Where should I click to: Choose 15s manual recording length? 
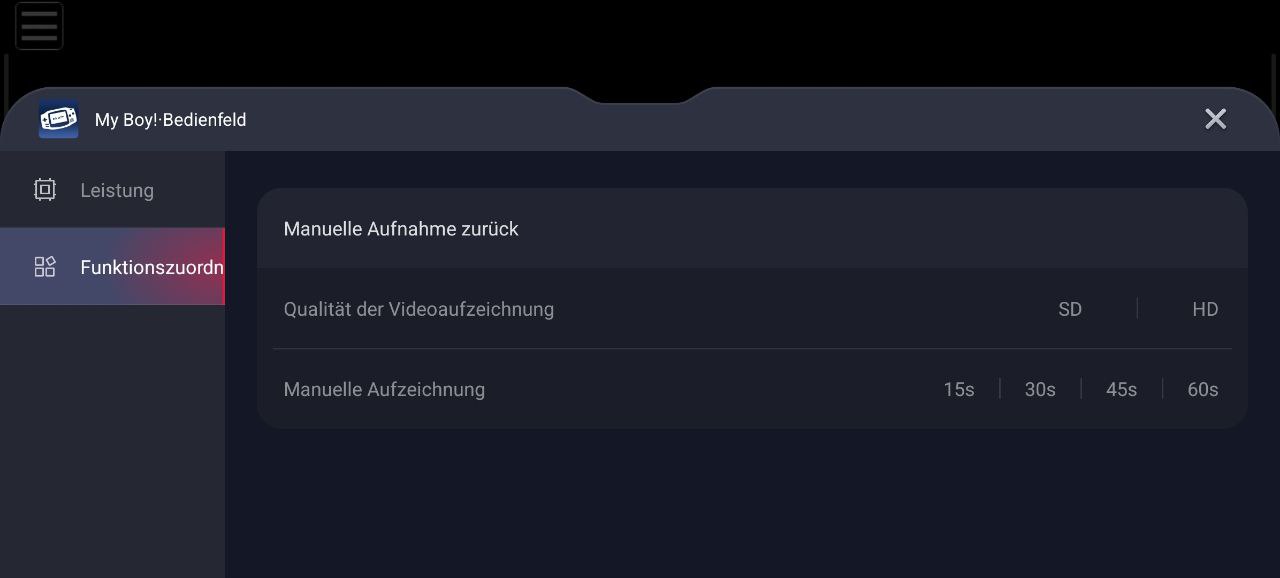(x=958, y=389)
